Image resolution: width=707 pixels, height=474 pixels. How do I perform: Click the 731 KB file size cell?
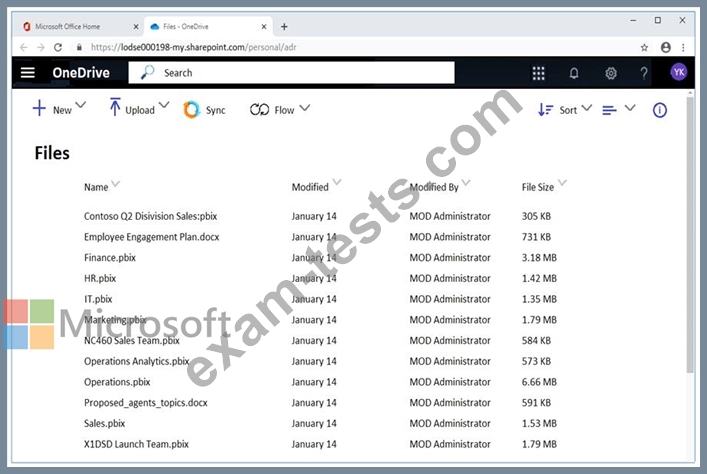[536, 237]
